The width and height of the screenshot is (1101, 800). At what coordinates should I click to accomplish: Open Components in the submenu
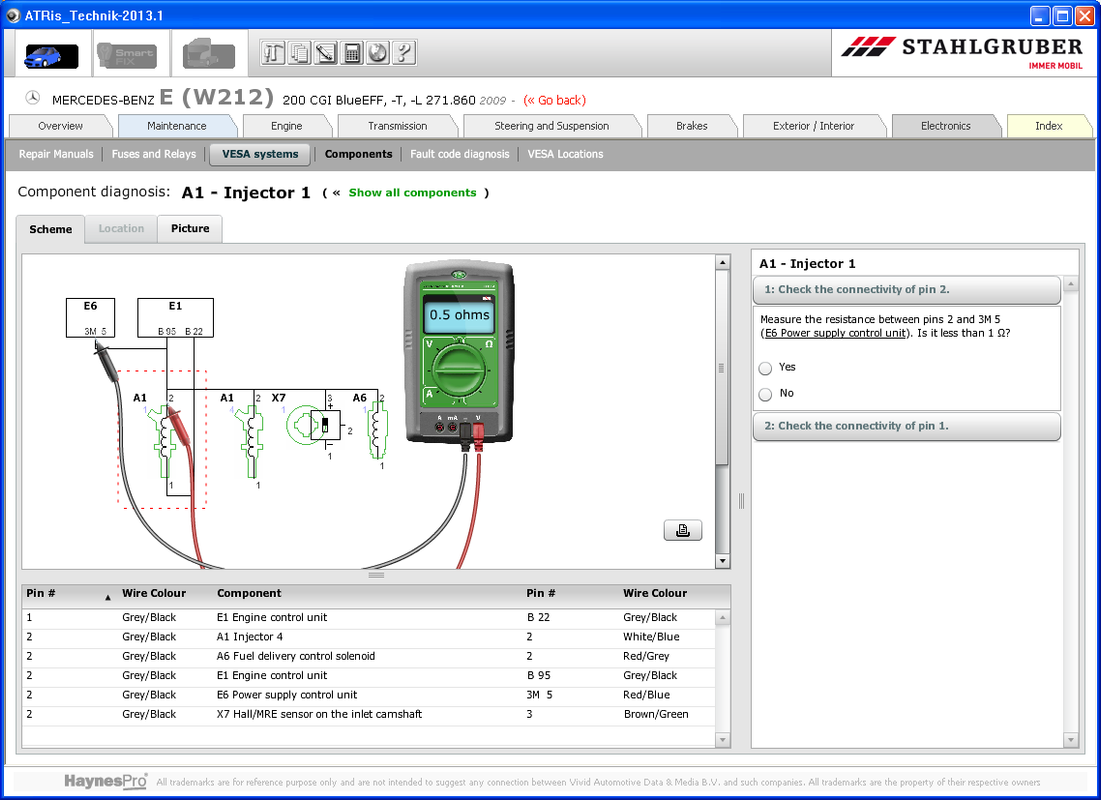coord(358,154)
